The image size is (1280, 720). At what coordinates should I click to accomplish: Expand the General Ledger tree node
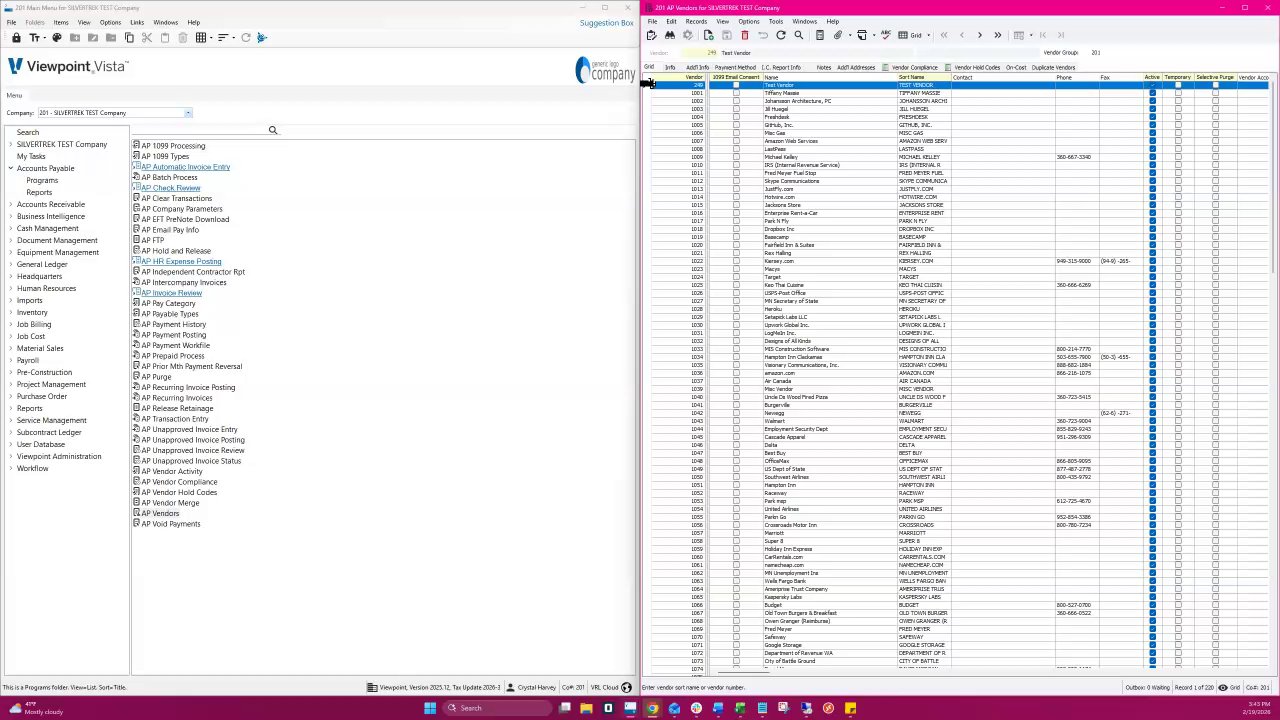[11, 264]
